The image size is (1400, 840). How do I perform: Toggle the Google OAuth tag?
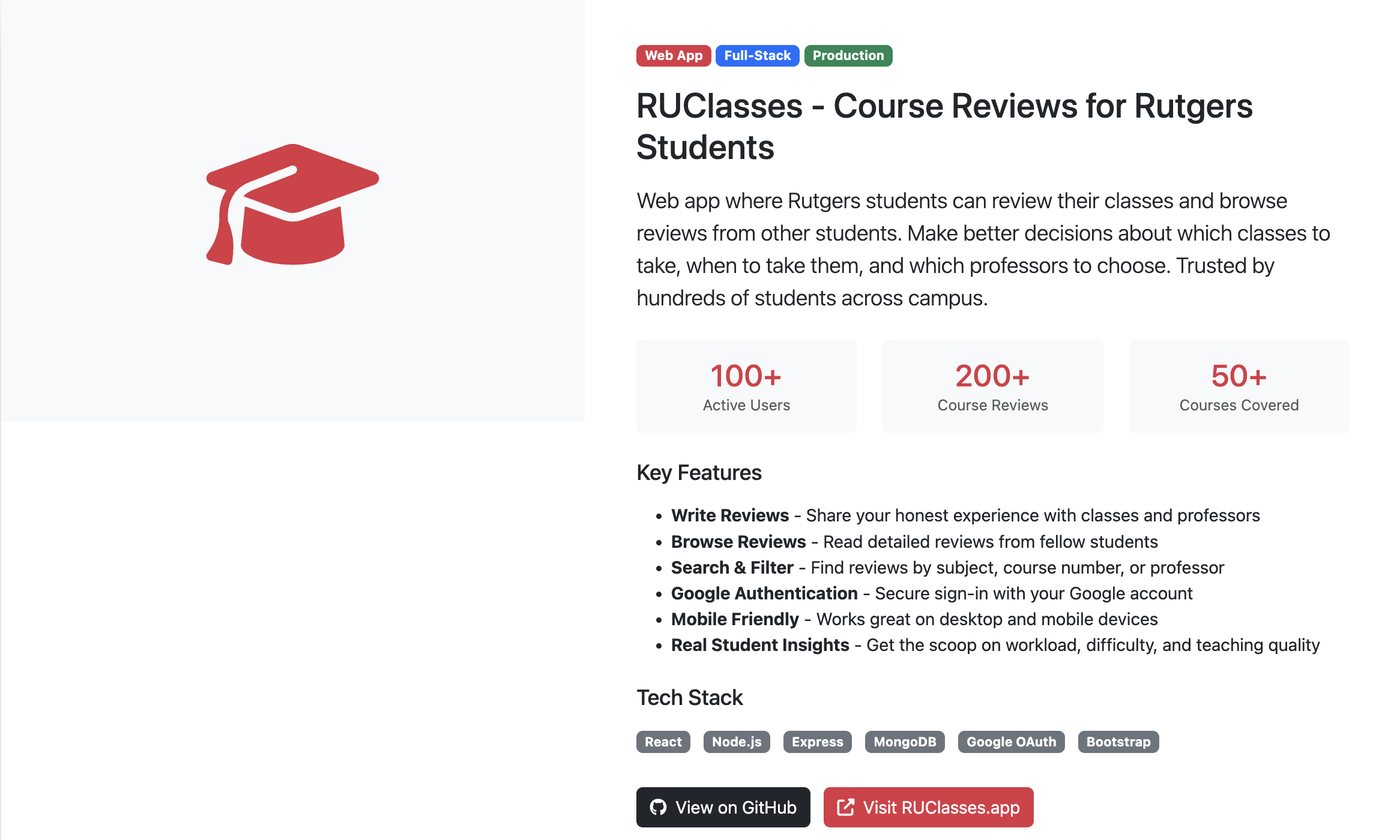[x=1011, y=742]
